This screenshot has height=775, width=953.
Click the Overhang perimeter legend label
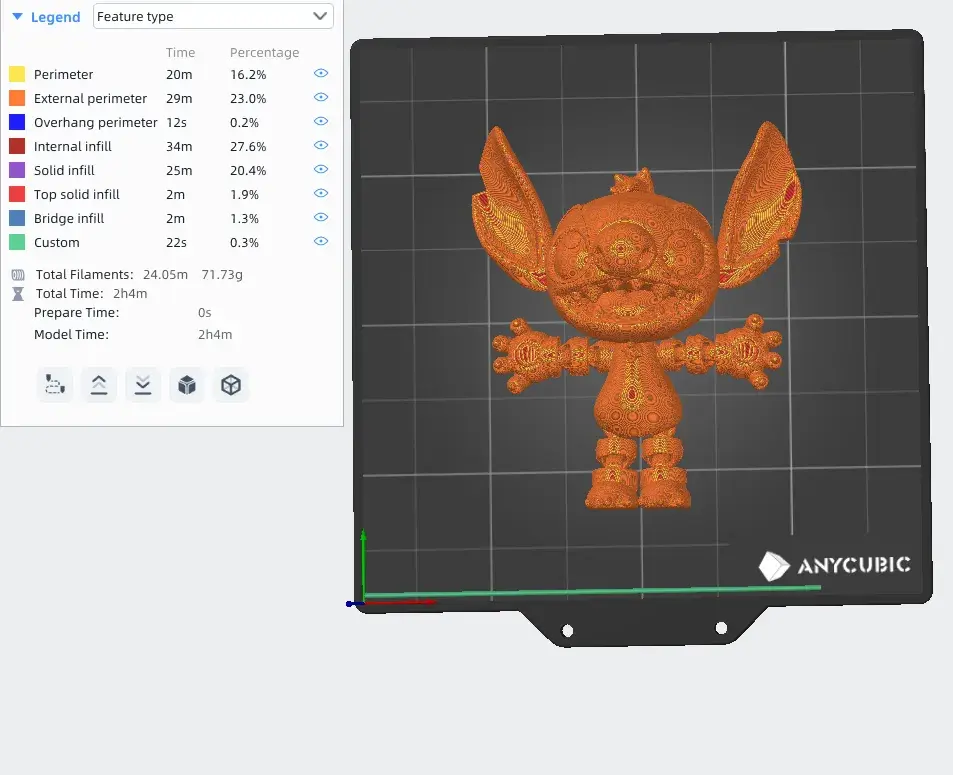click(95, 122)
